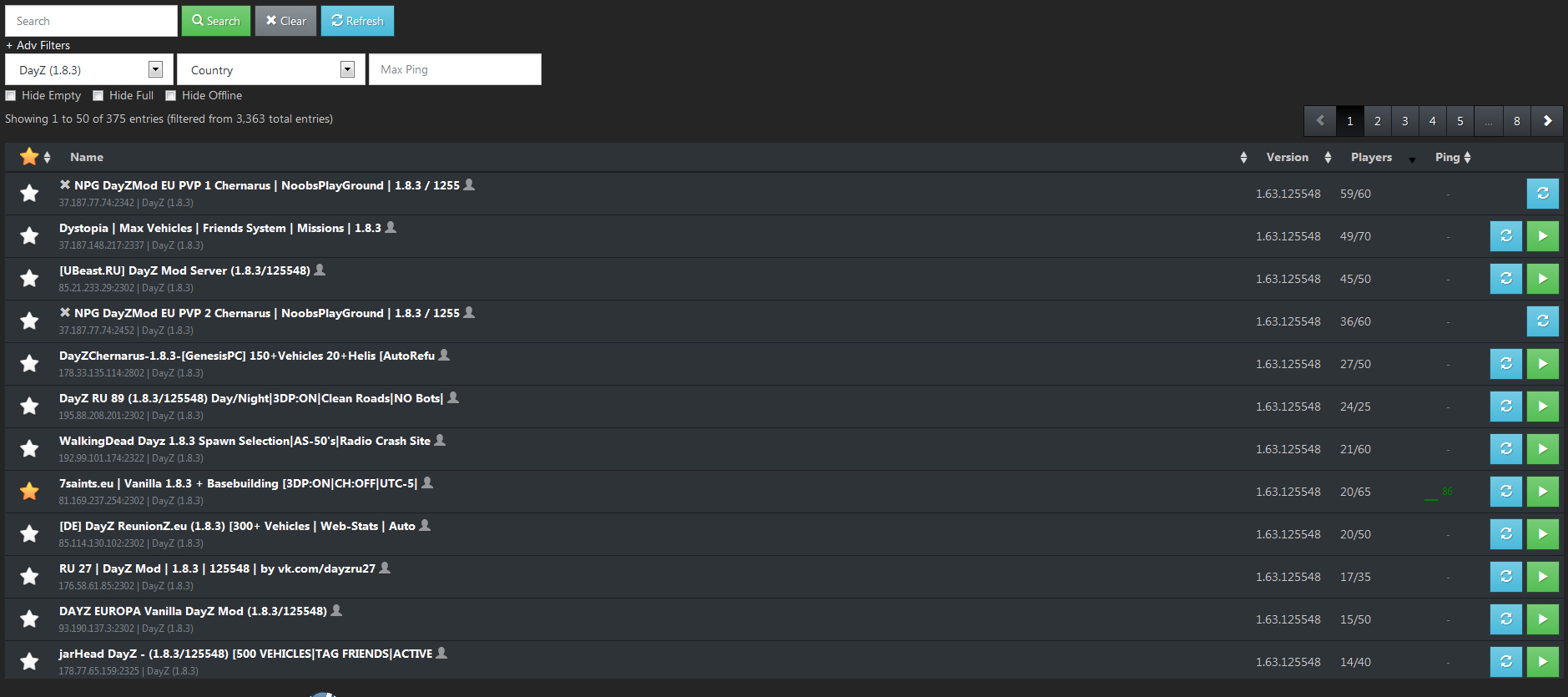
Task: Toggle the Hide Offline checkbox
Action: pyautogui.click(x=171, y=95)
